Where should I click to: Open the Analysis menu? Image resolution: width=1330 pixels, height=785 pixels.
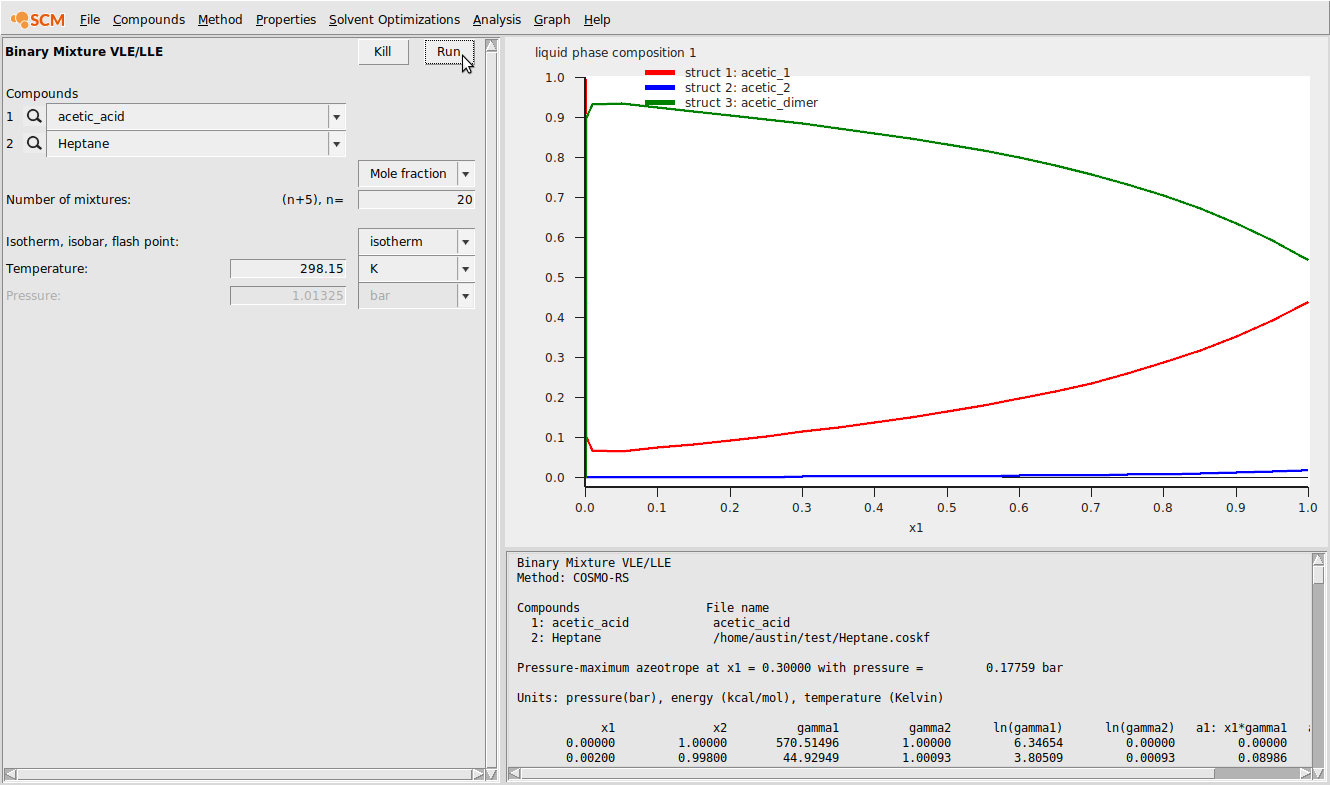click(x=497, y=19)
